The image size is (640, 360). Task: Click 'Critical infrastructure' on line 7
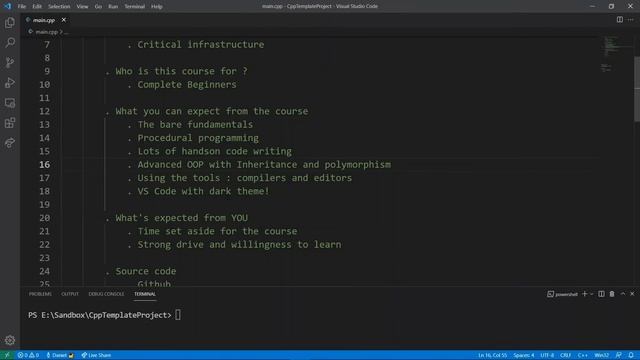coord(201,44)
